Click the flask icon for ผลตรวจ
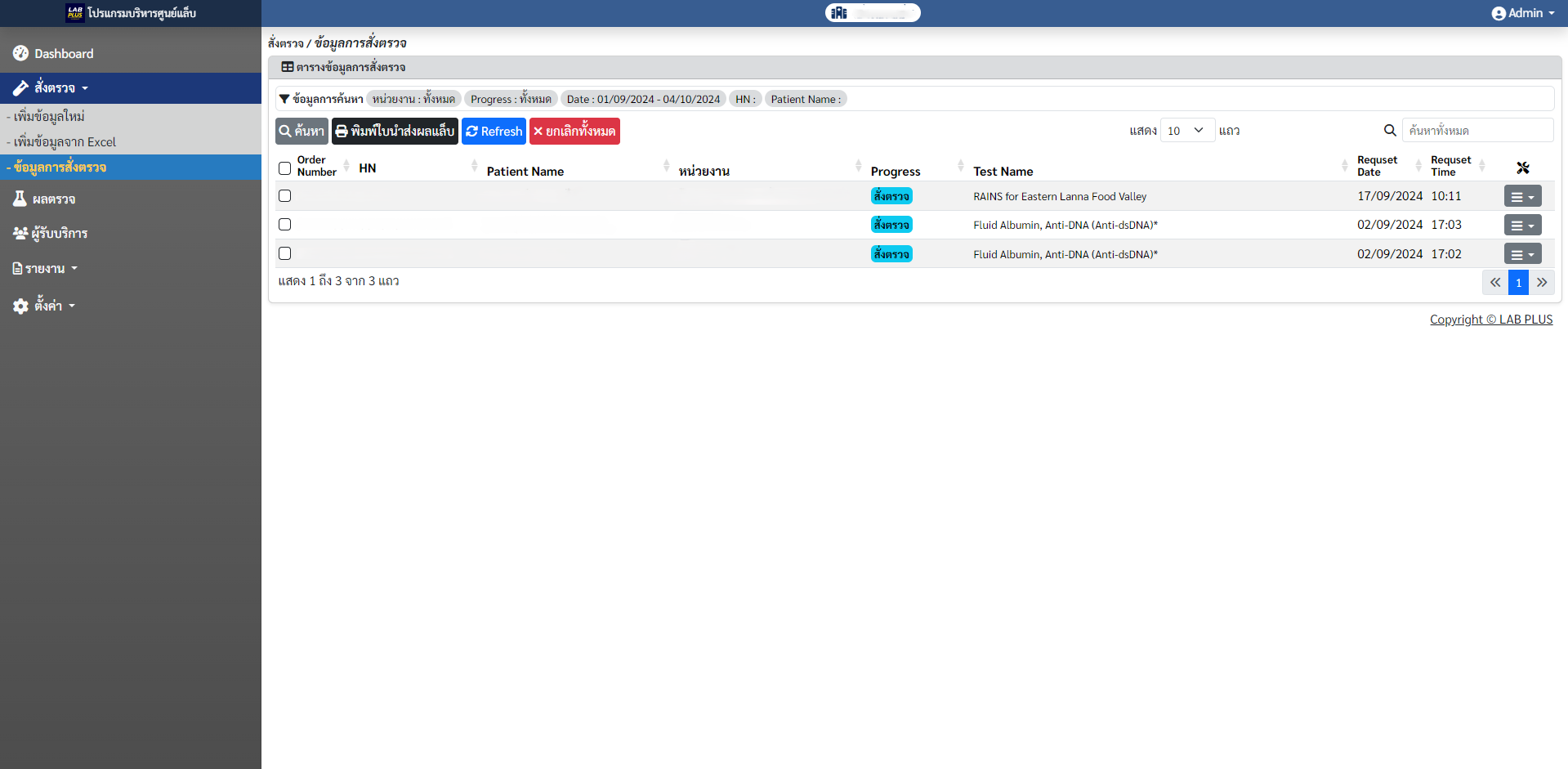Image resolution: width=1568 pixels, height=769 pixels. coord(20,199)
